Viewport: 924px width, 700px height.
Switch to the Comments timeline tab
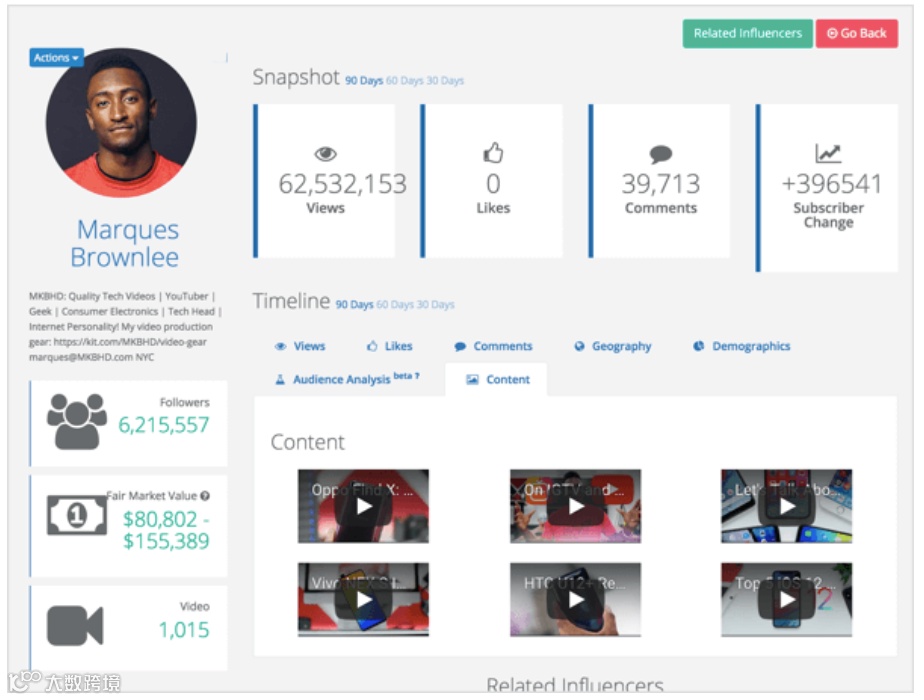(x=493, y=346)
